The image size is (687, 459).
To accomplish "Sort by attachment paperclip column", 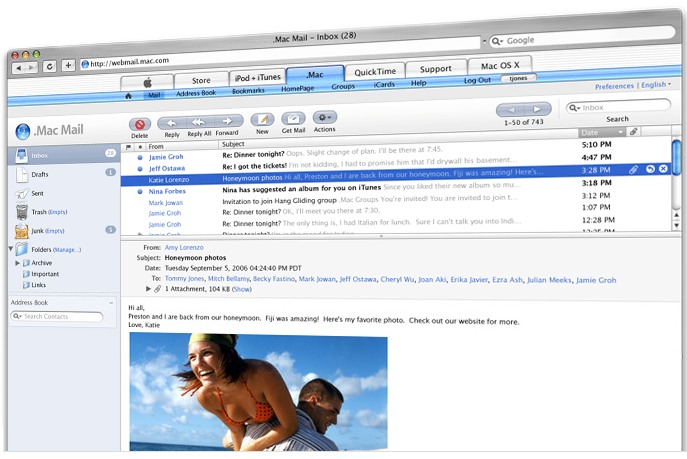I will (x=633, y=131).
